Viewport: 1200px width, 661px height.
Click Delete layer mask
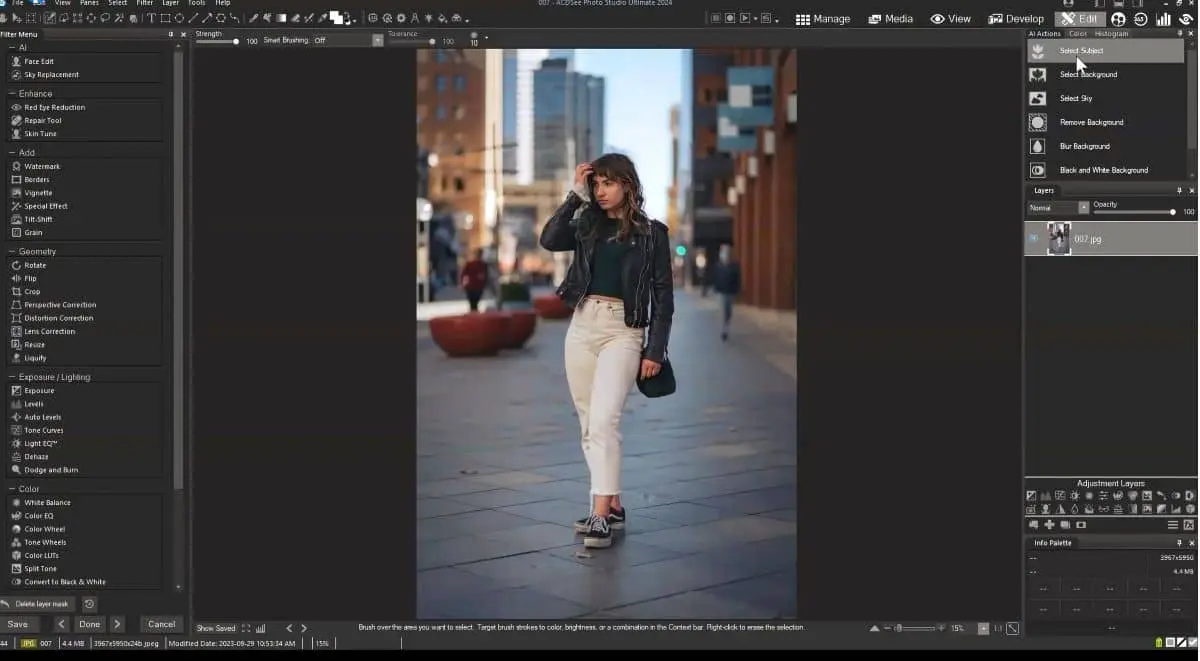(x=36, y=604)
